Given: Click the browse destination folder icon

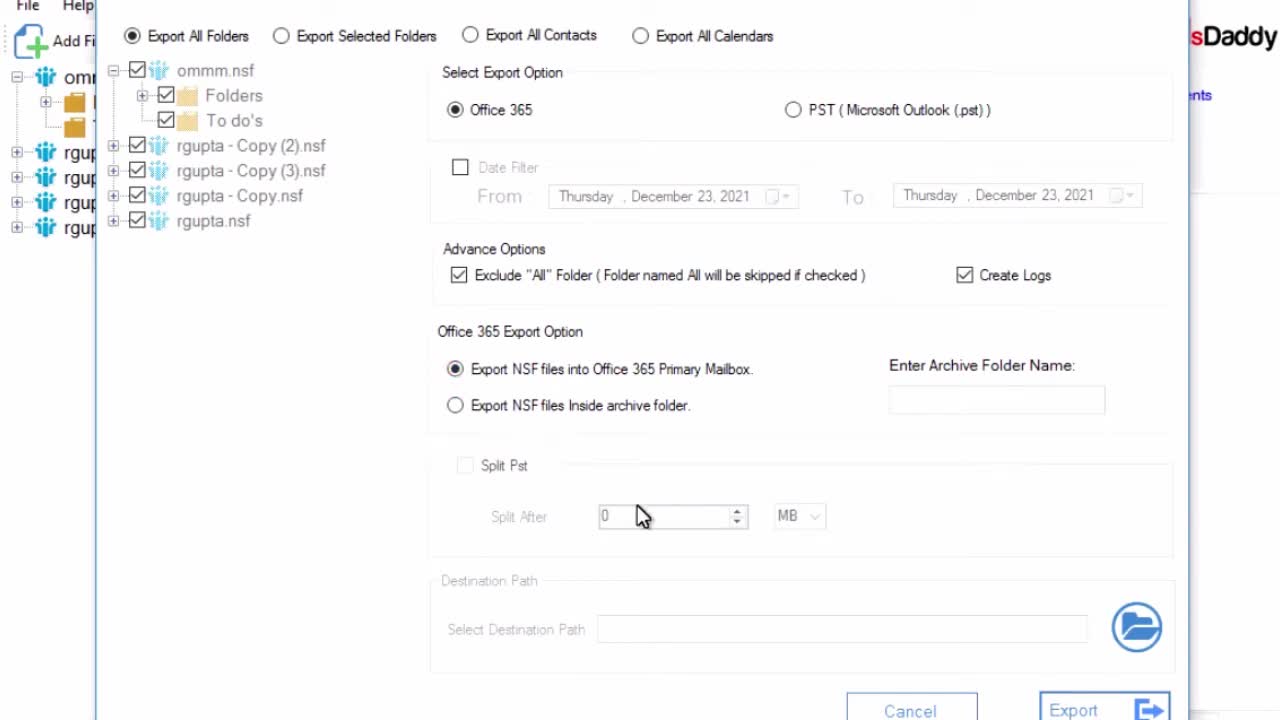Looking at the screenshot, I should tap(1137, 627).
